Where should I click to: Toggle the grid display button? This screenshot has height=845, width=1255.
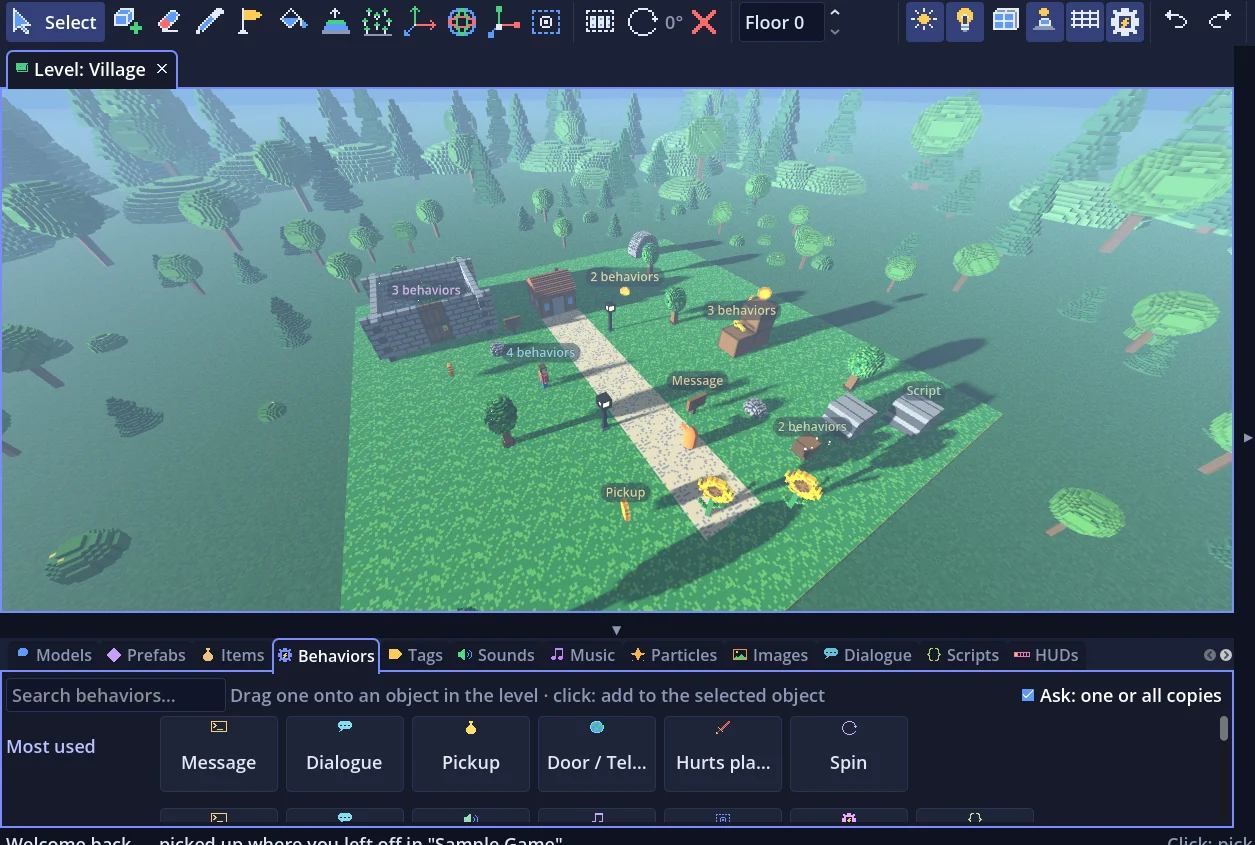point(1085,22)
